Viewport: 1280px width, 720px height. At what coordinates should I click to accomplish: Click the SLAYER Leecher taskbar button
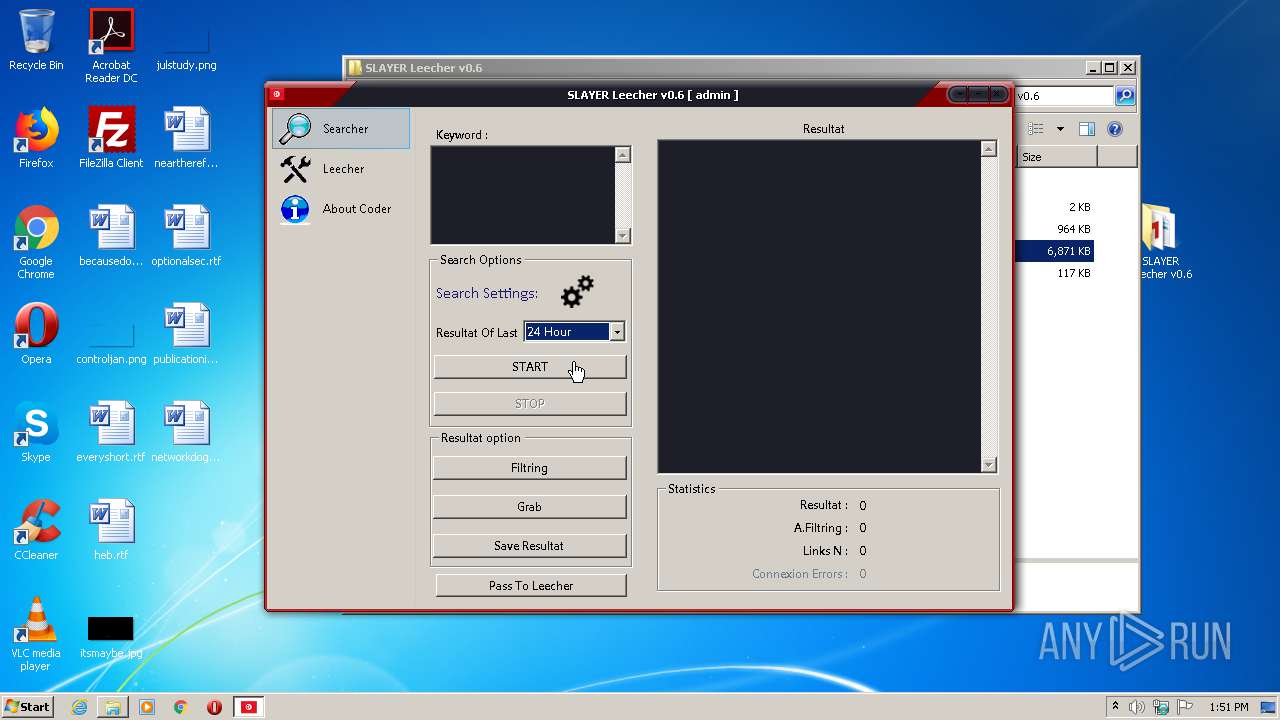248,707
